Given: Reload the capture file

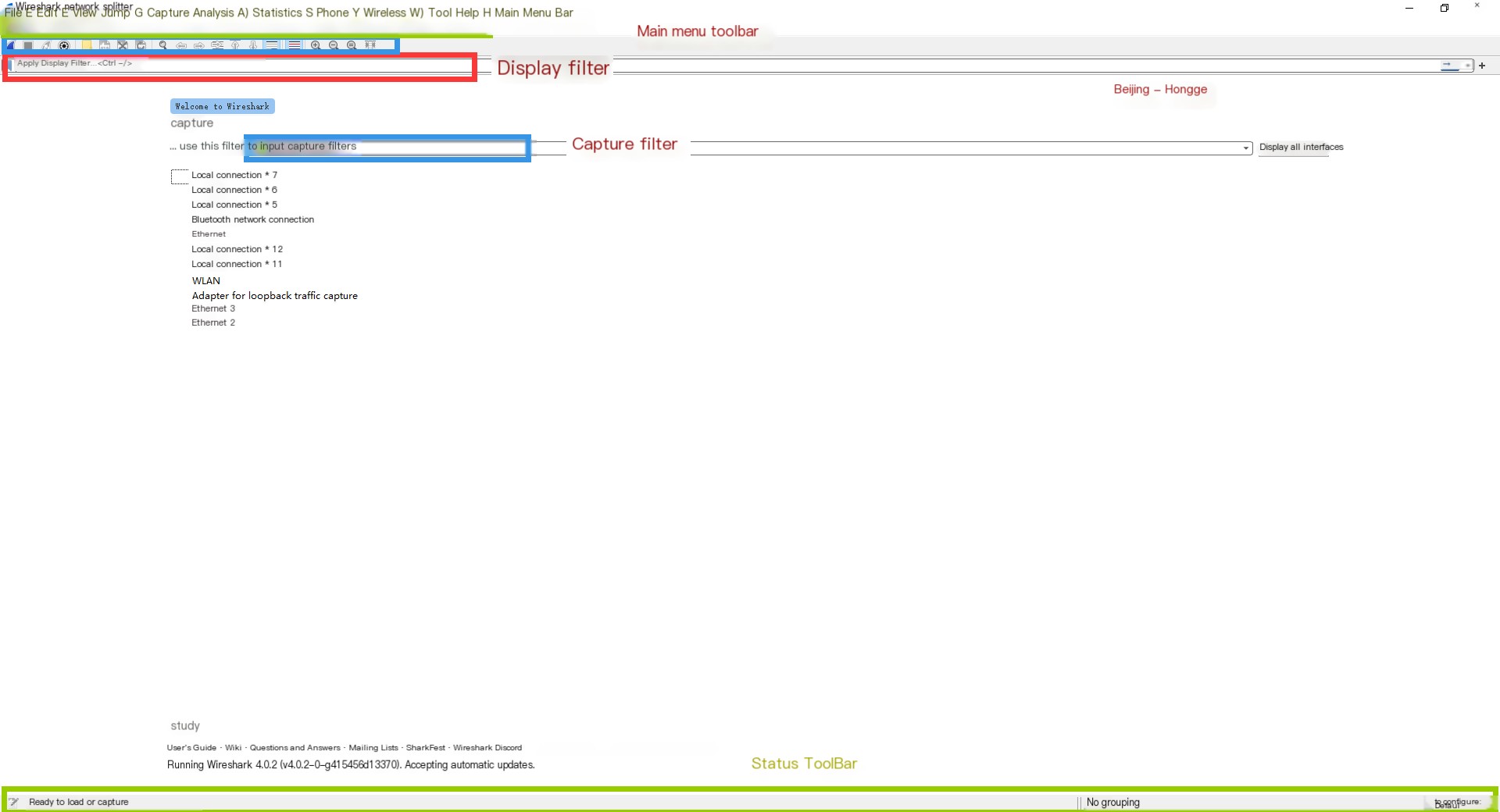Looking at the screenshot, I should [141, 45].
